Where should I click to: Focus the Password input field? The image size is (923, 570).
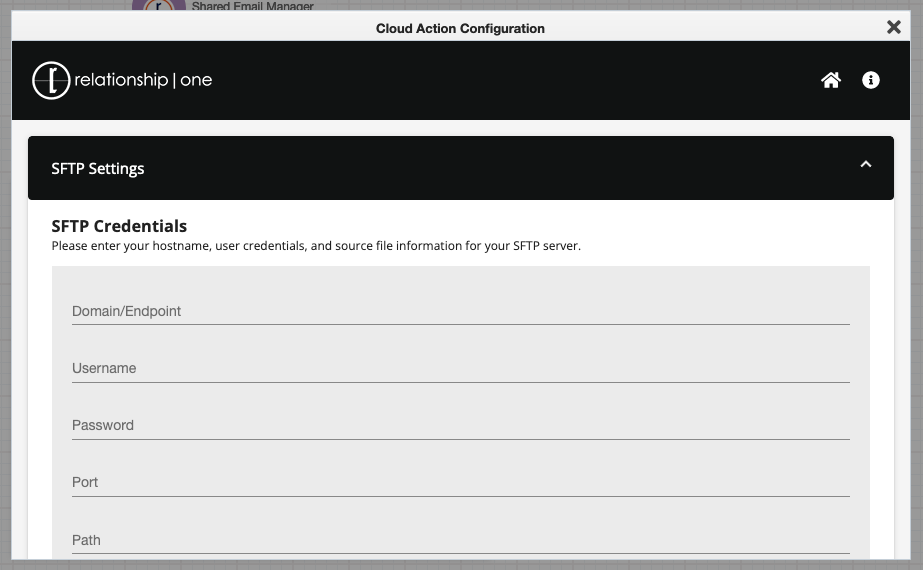460,425
